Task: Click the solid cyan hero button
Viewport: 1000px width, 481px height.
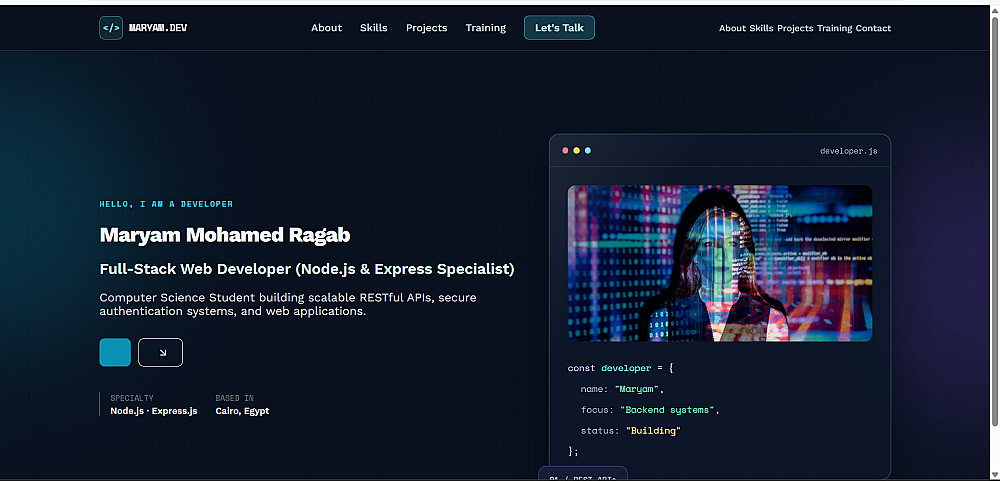Action: [x=115, y=352]
